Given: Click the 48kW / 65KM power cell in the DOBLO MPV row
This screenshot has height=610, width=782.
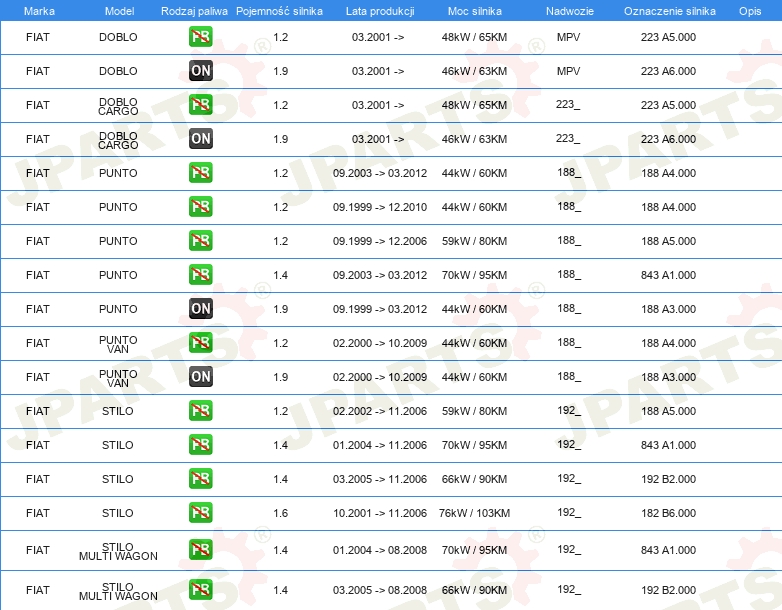Looking at the screenshot, I should [x=474, y=37].
